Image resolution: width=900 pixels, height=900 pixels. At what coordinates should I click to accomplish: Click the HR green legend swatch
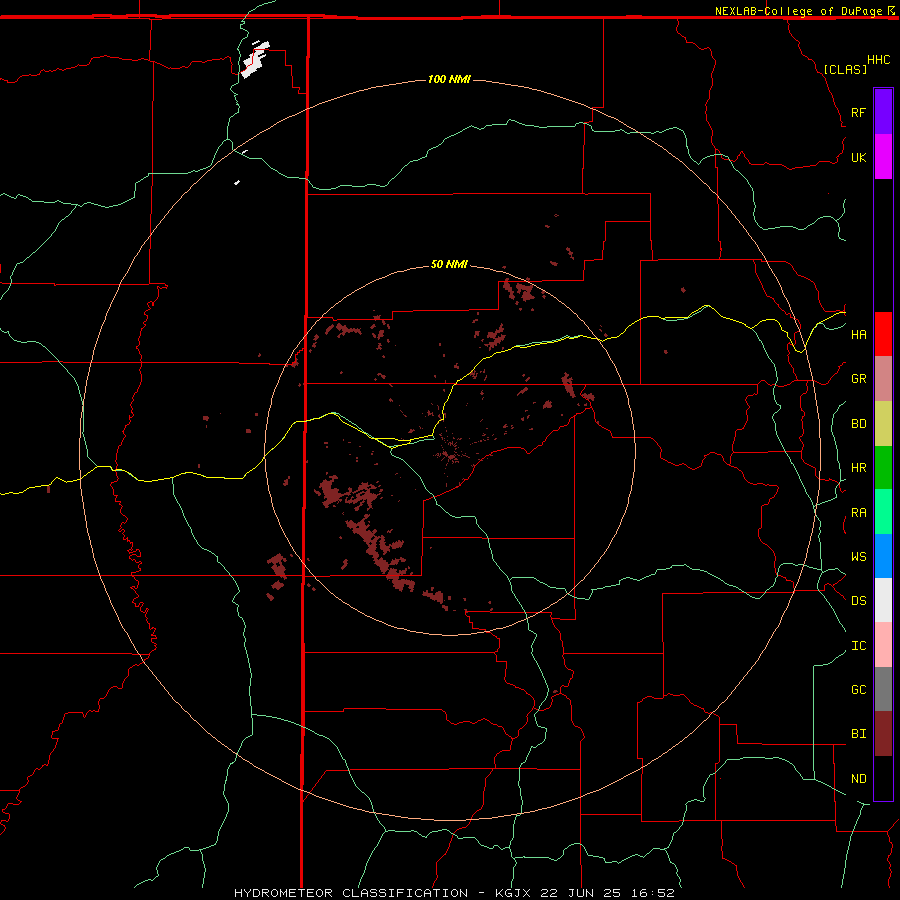(x=883, y=467)
